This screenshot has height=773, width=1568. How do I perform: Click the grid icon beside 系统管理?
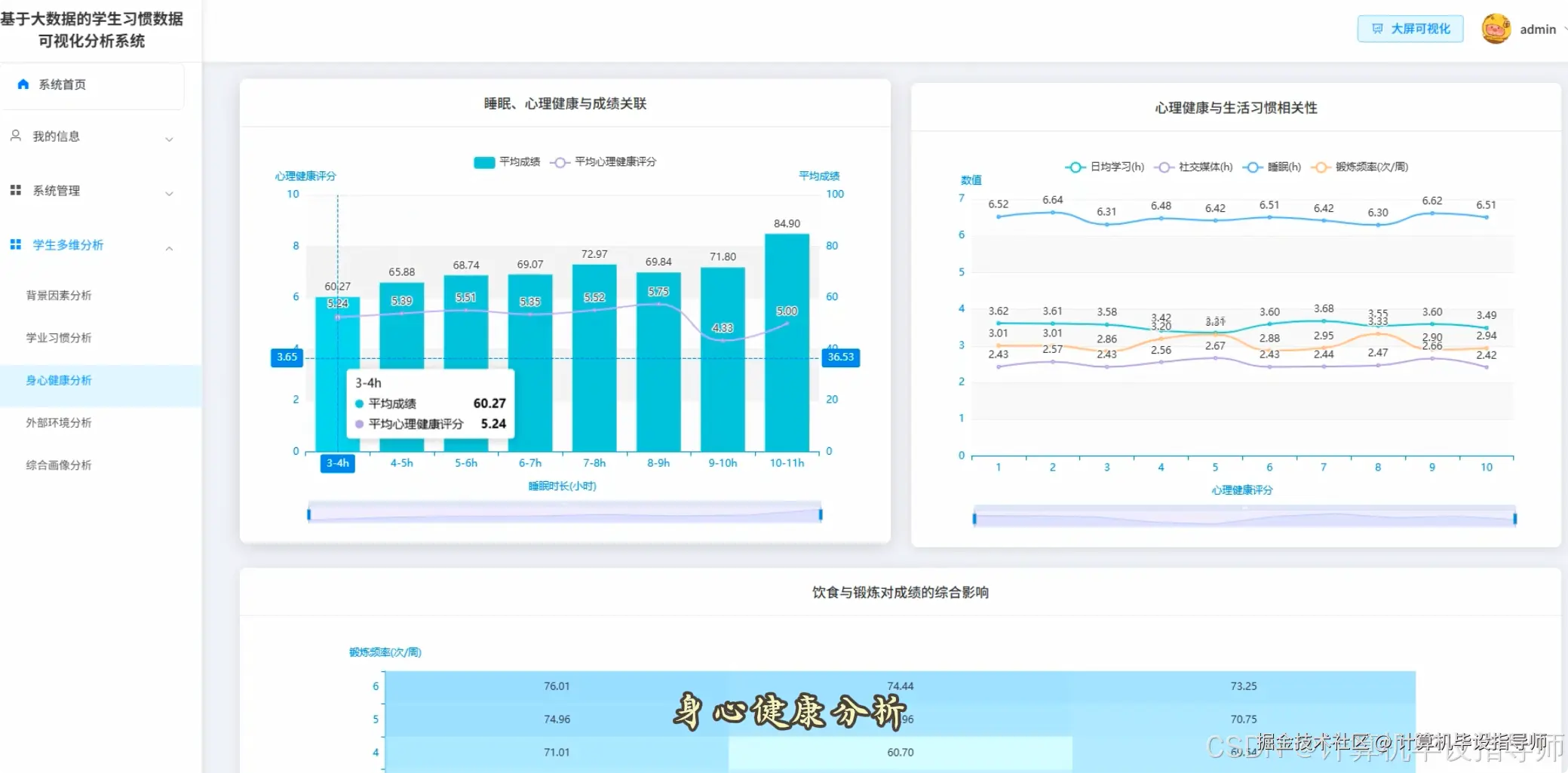click(15, 191)
